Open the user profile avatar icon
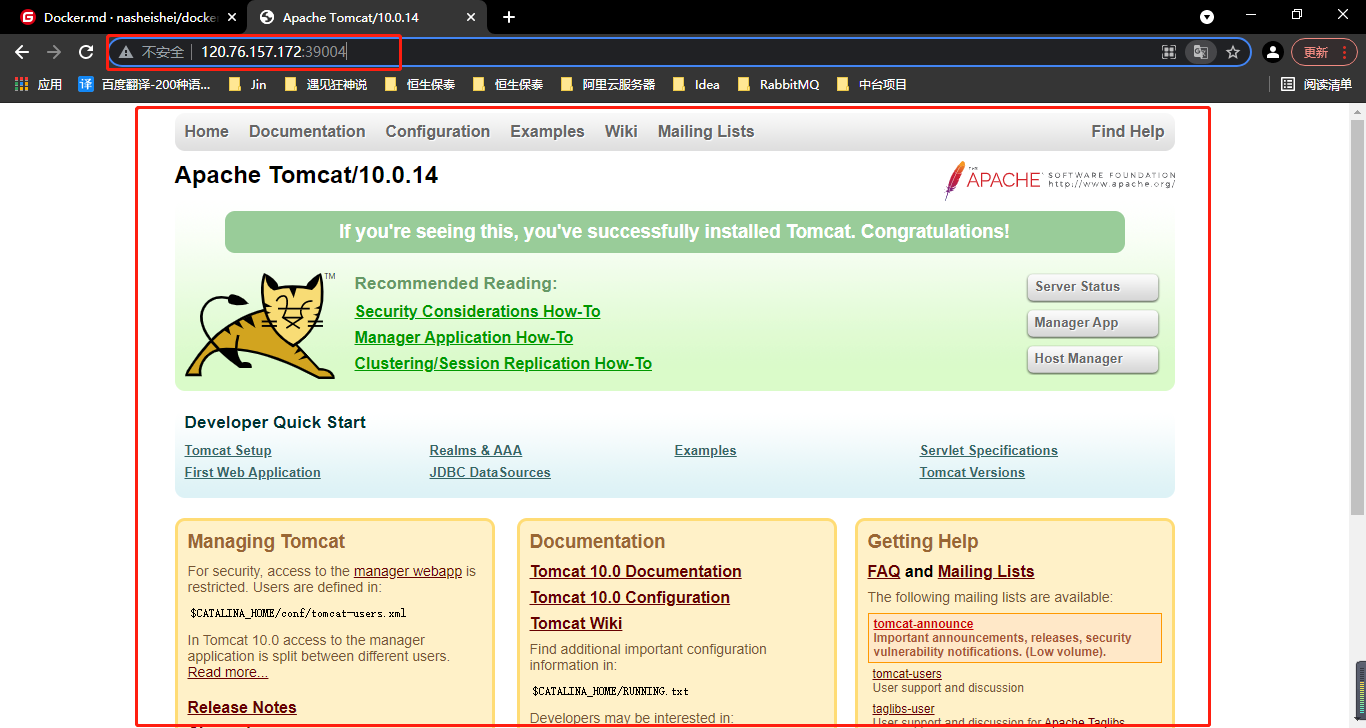 click(x=1272, y=52)
